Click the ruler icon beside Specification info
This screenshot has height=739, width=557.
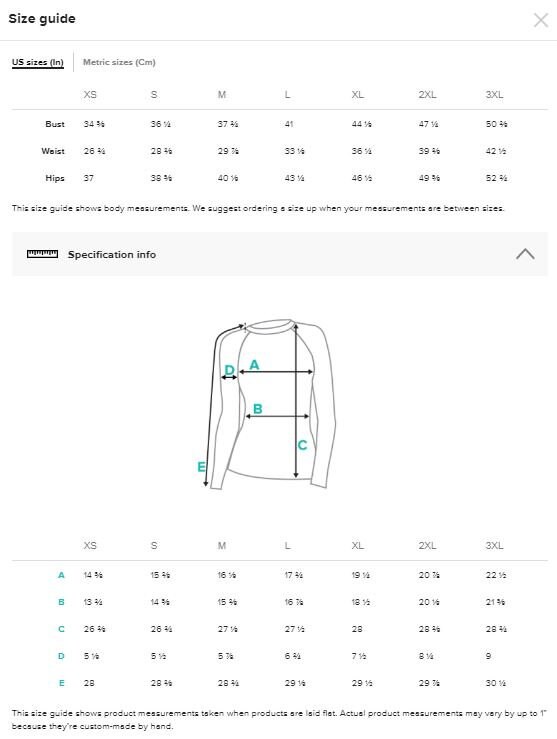coord(42,254)
